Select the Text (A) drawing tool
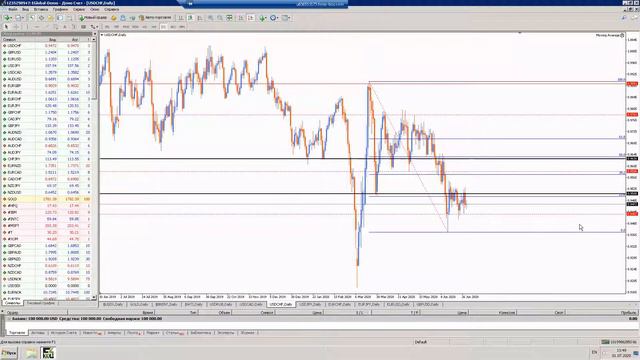 (64, 27)
